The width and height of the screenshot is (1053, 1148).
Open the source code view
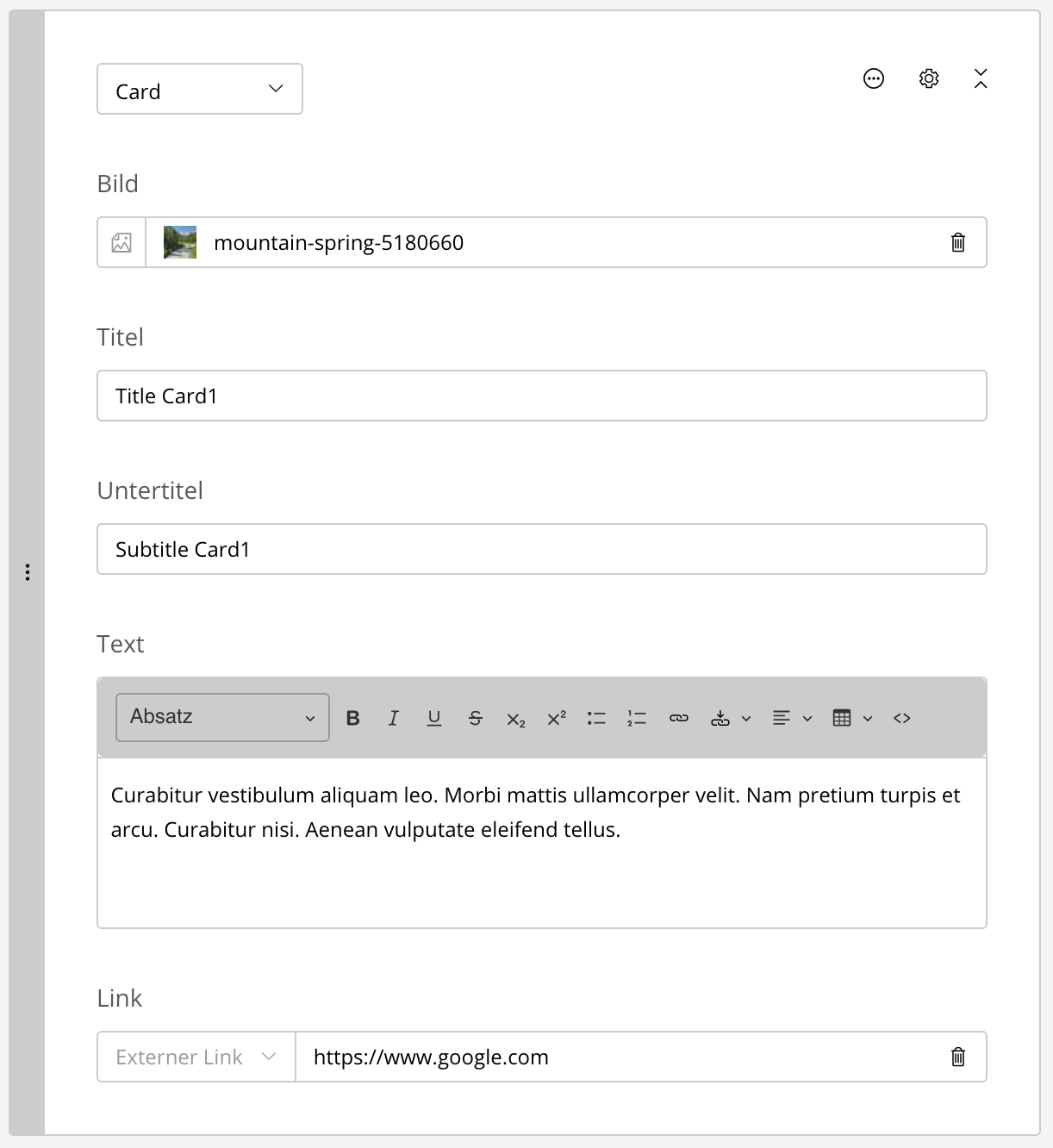click(902, 718)
